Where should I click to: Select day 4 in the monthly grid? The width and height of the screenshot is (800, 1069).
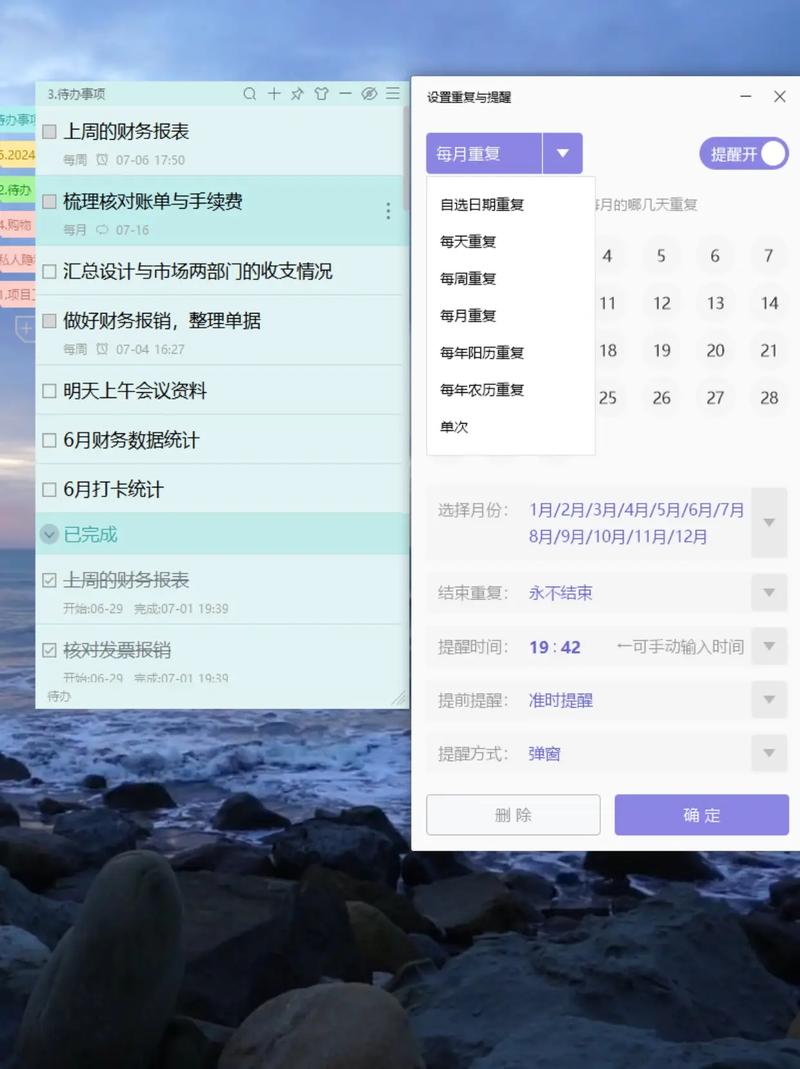coord(607,256)
